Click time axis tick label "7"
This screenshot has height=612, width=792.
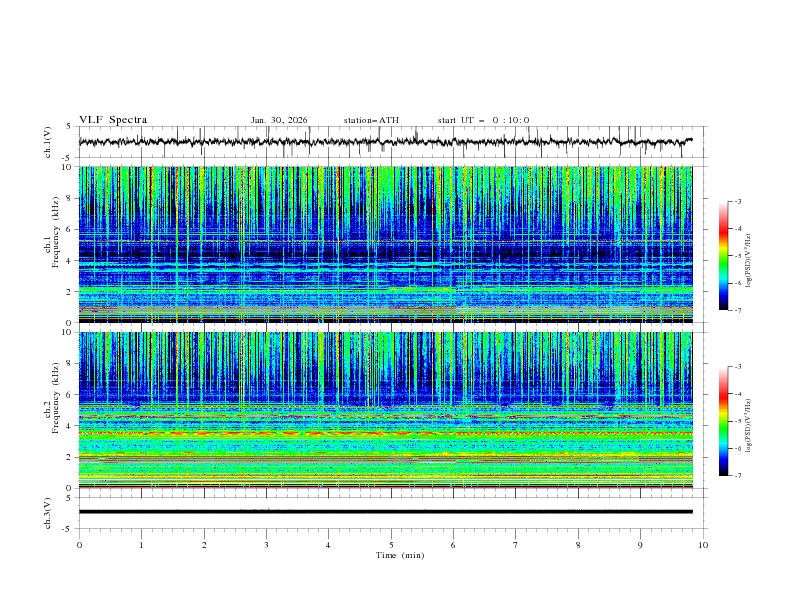[x=516, y=545]
